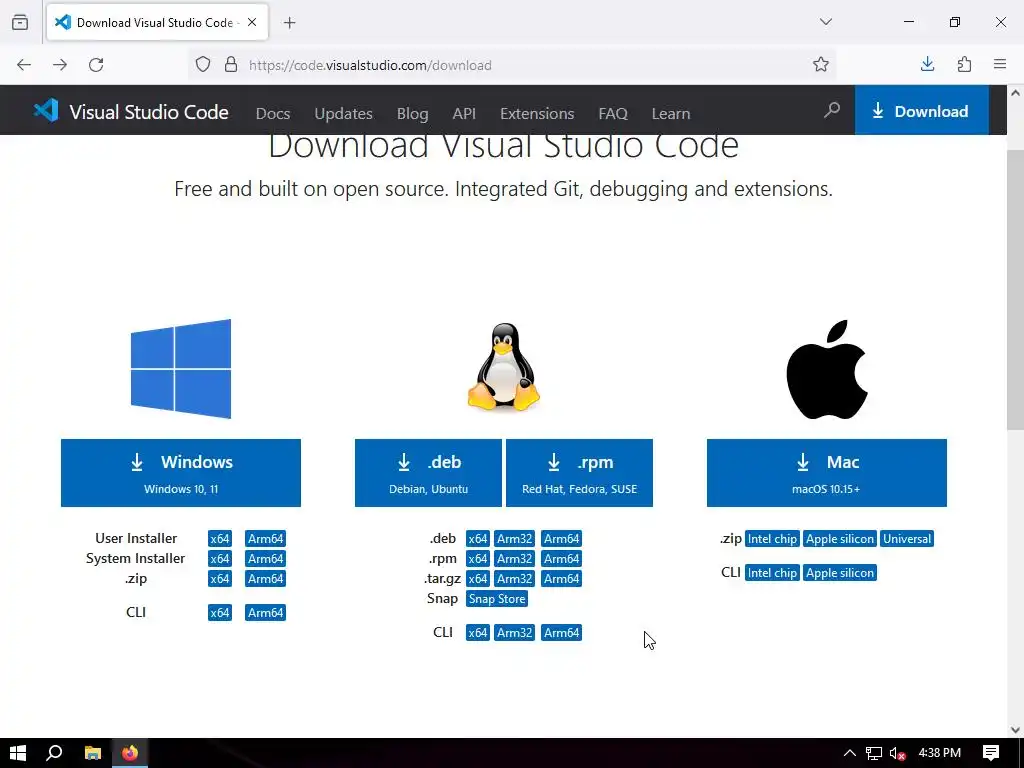Click the tracking protection shield icon
The width and height of the screenshot is (1024, 768).
pyautogui.click(x=203, y=65)
